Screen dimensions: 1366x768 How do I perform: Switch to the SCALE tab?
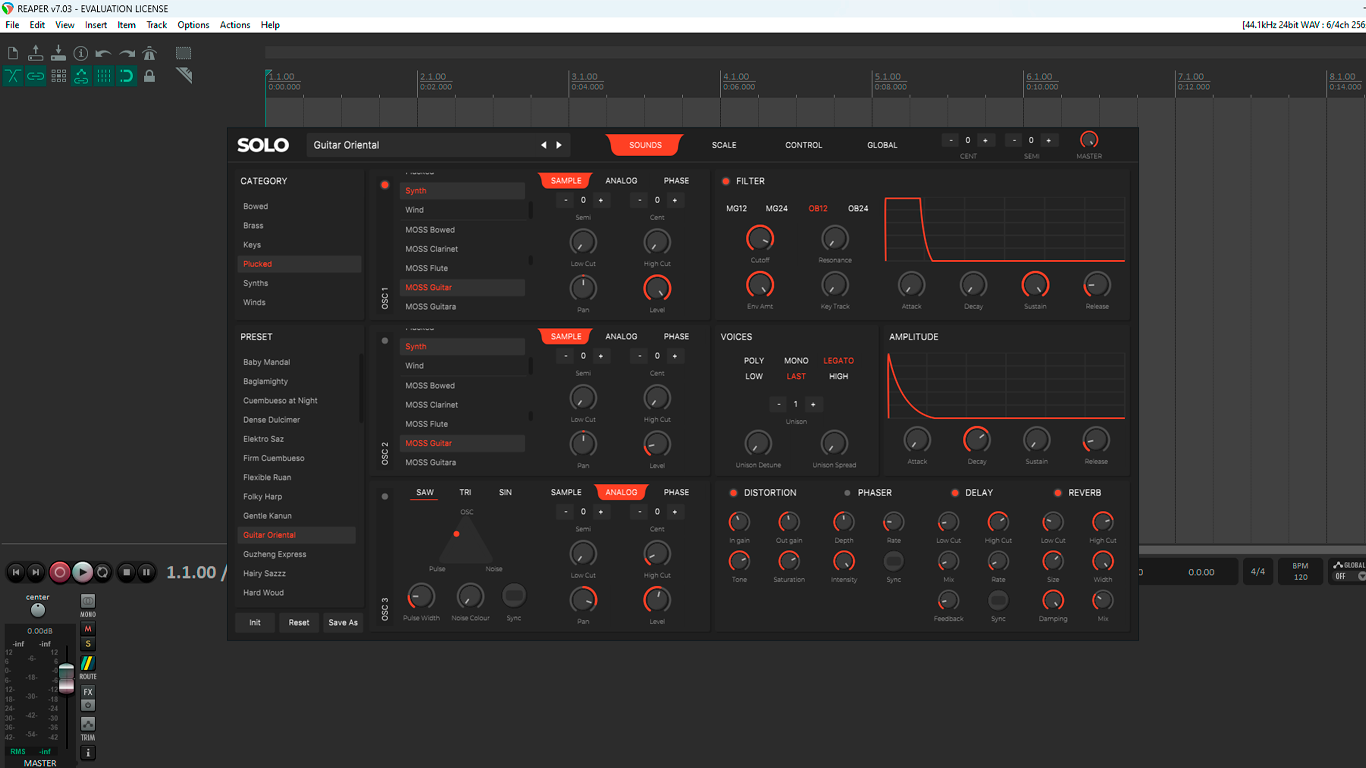pyautogui.click(x=724, y=145)
